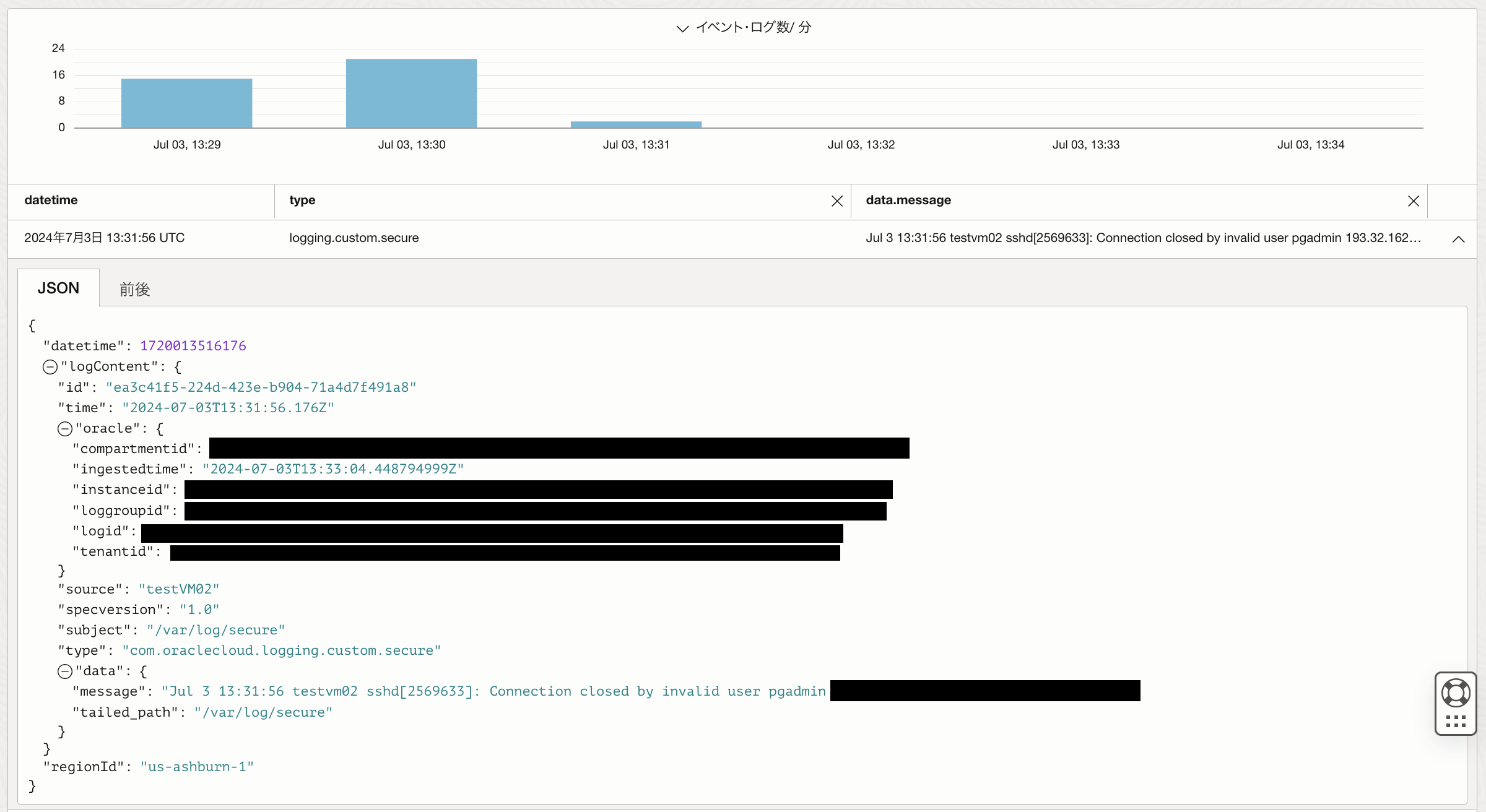Screen dimensions: 1486x812
Task: Click the grid dots below help icon
Action: (1456, 721)
